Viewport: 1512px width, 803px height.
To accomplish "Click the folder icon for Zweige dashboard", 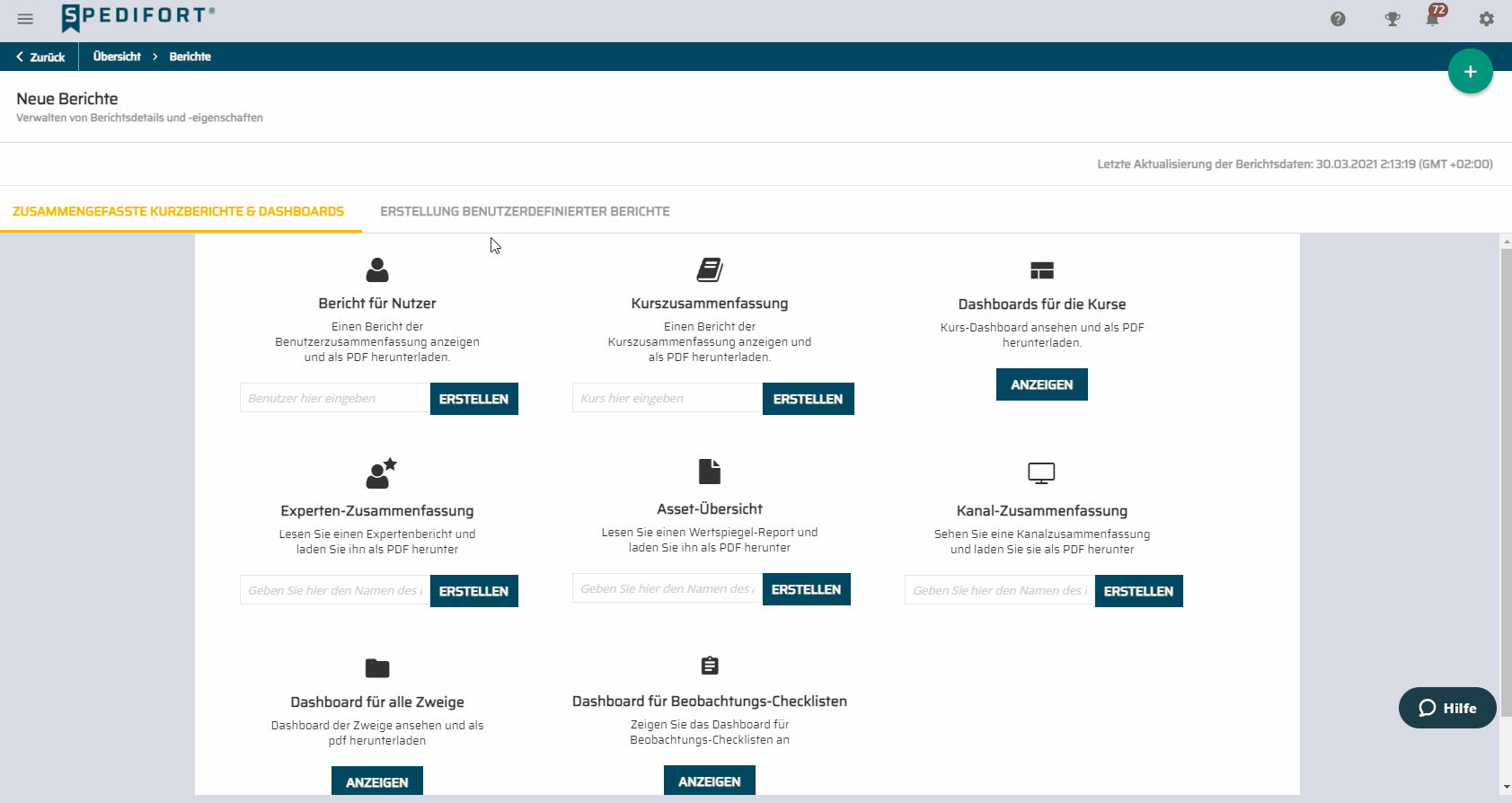I will (377, 668).
